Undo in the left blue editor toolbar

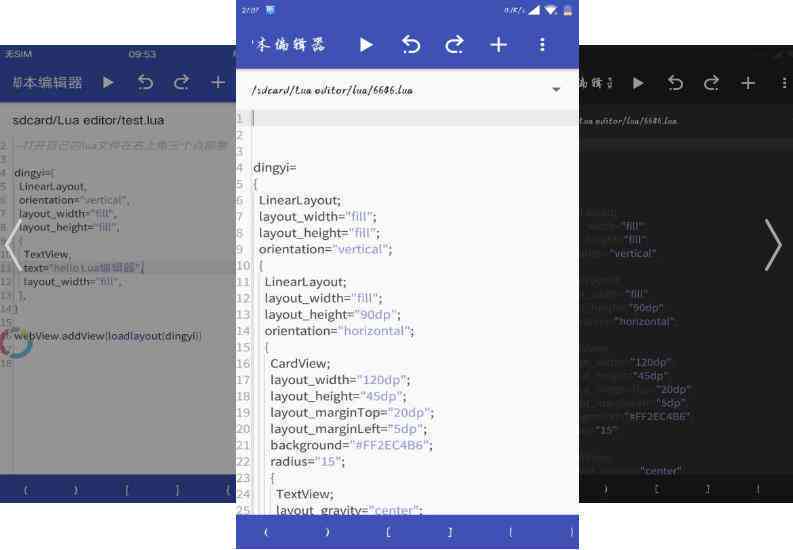145,82
